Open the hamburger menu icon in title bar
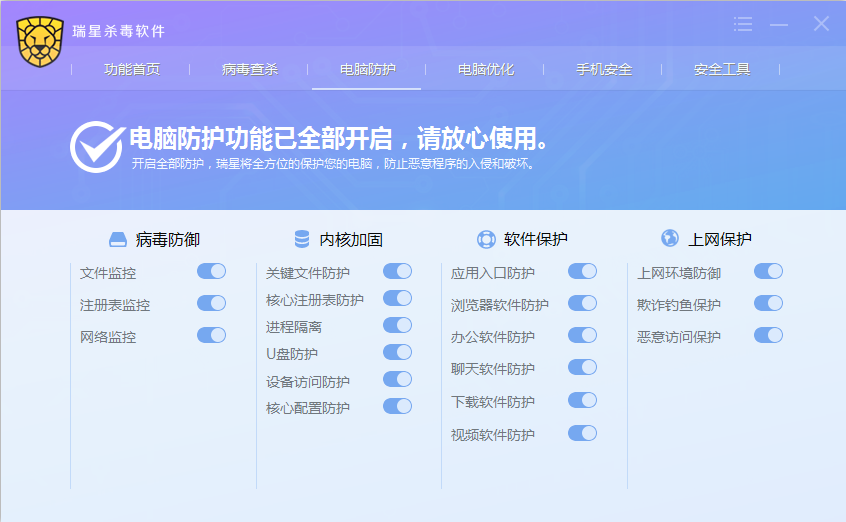846x522 pixels. coord(742,24)
